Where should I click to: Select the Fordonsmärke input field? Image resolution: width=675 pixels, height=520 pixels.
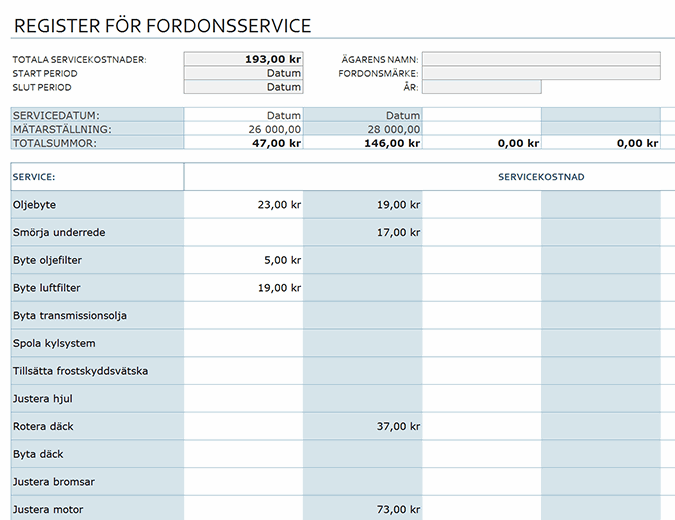click(540, 73)
